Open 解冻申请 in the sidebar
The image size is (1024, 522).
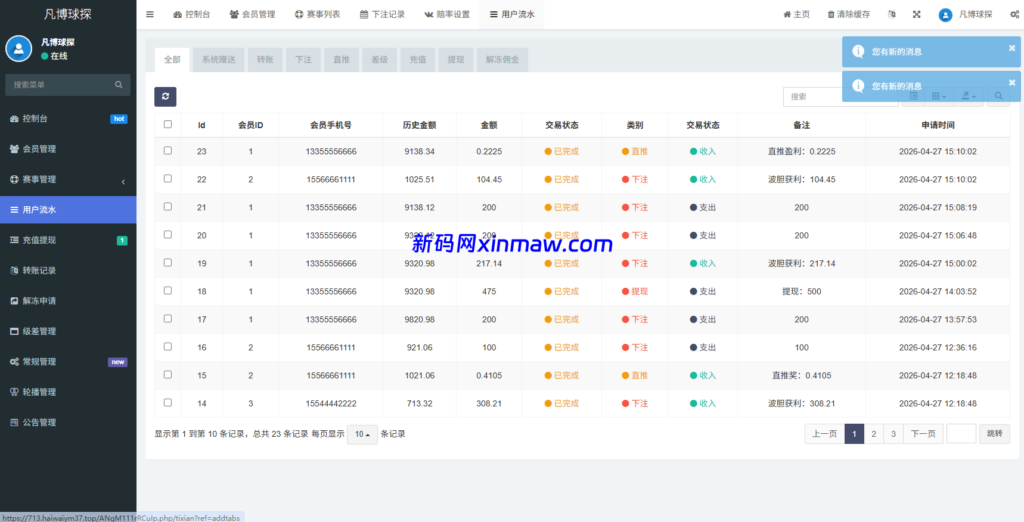(68, 301)
